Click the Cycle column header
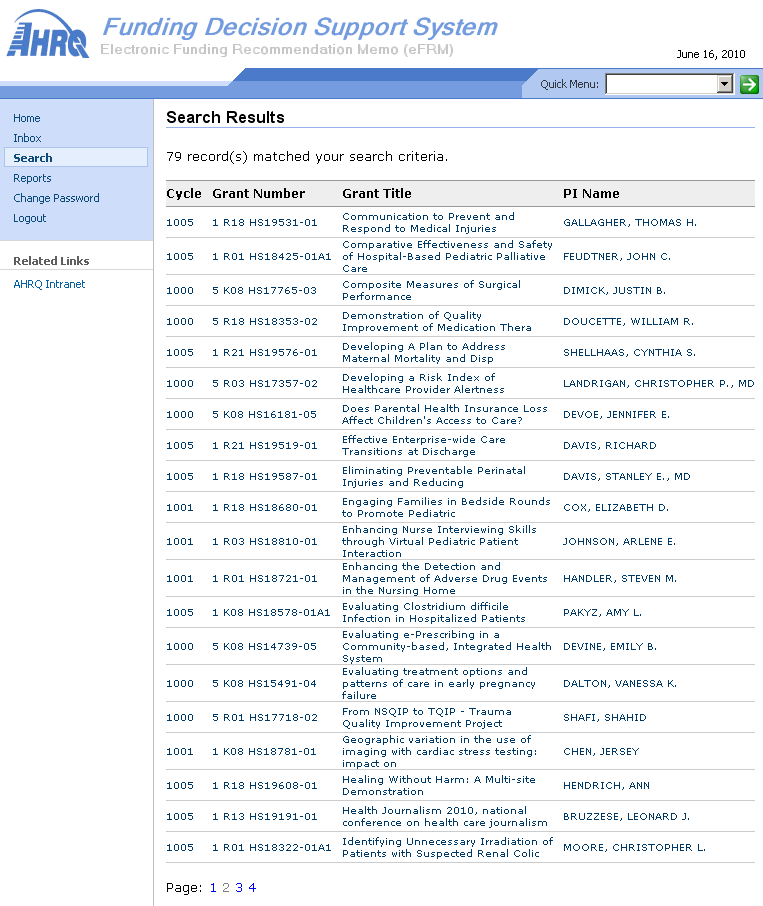This screenshot has height=906, width=763. pos(184,194)
